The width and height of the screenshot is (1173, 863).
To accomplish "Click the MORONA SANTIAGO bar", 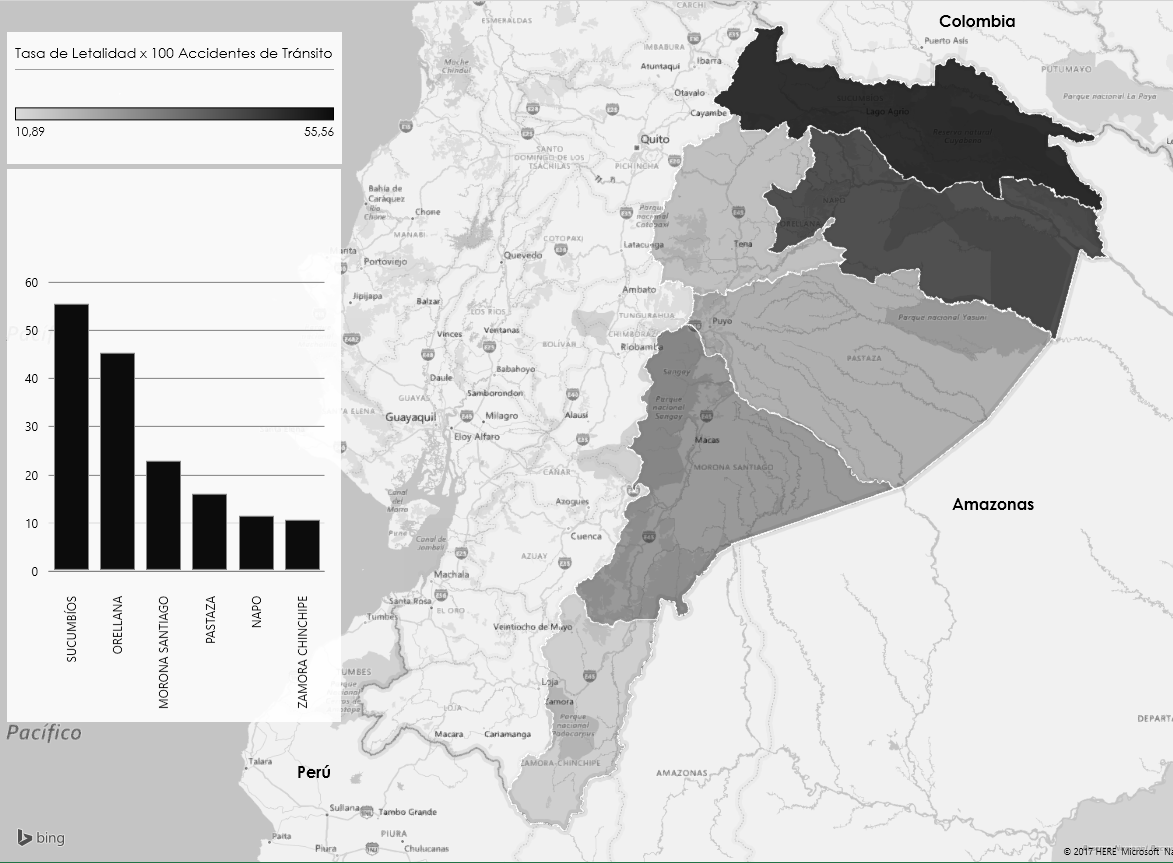I will [x=163, y=515].
